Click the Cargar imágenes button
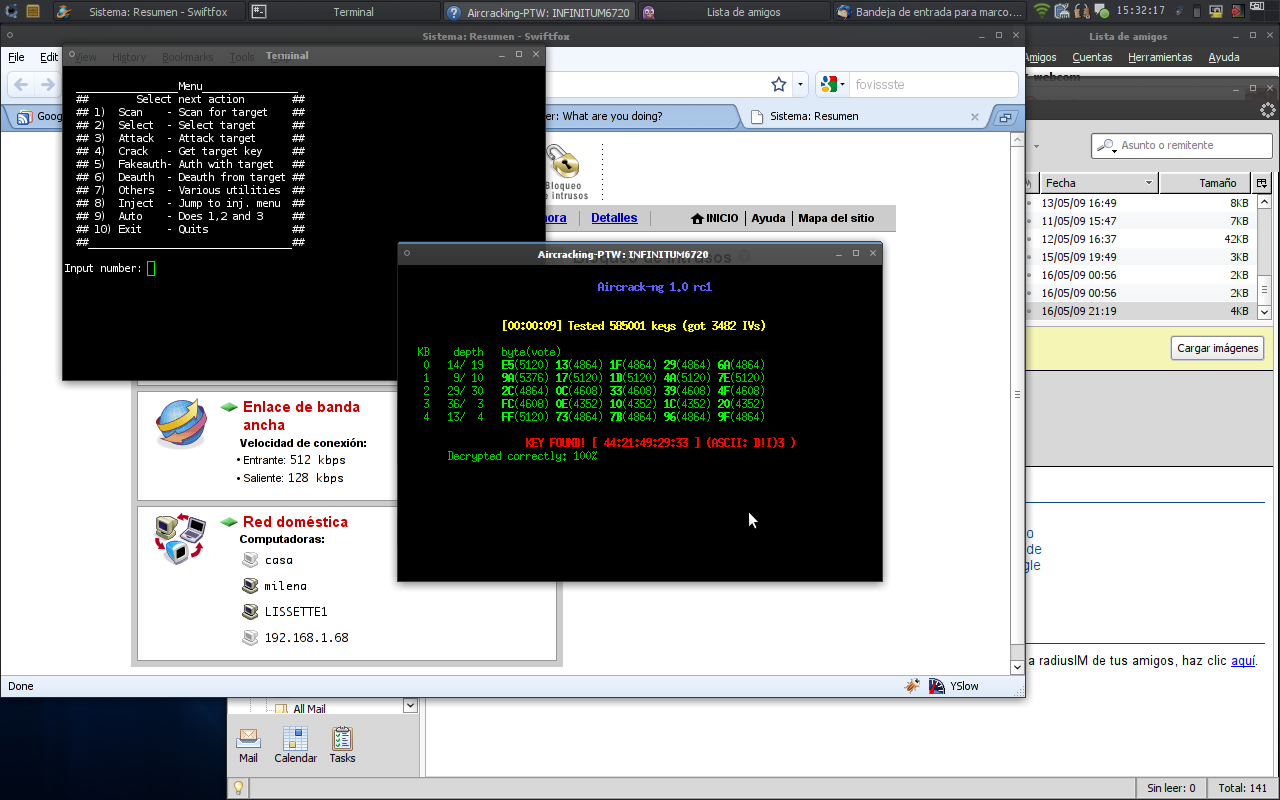The image size is (1280, 800). pyautogui.click(x=1217, y=348)
